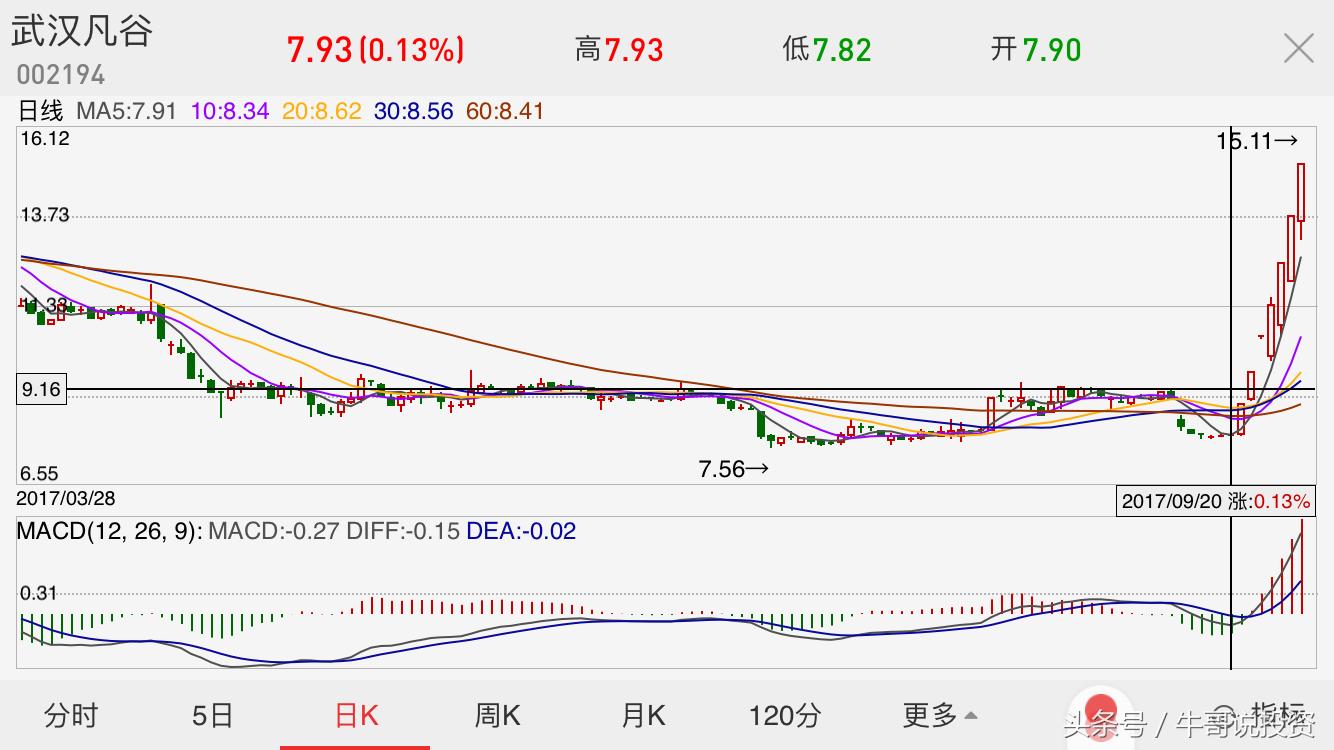Tap the MACD:-0.27 value
Viewport: 1334px width, 750px height.
[x=273, y=531]
